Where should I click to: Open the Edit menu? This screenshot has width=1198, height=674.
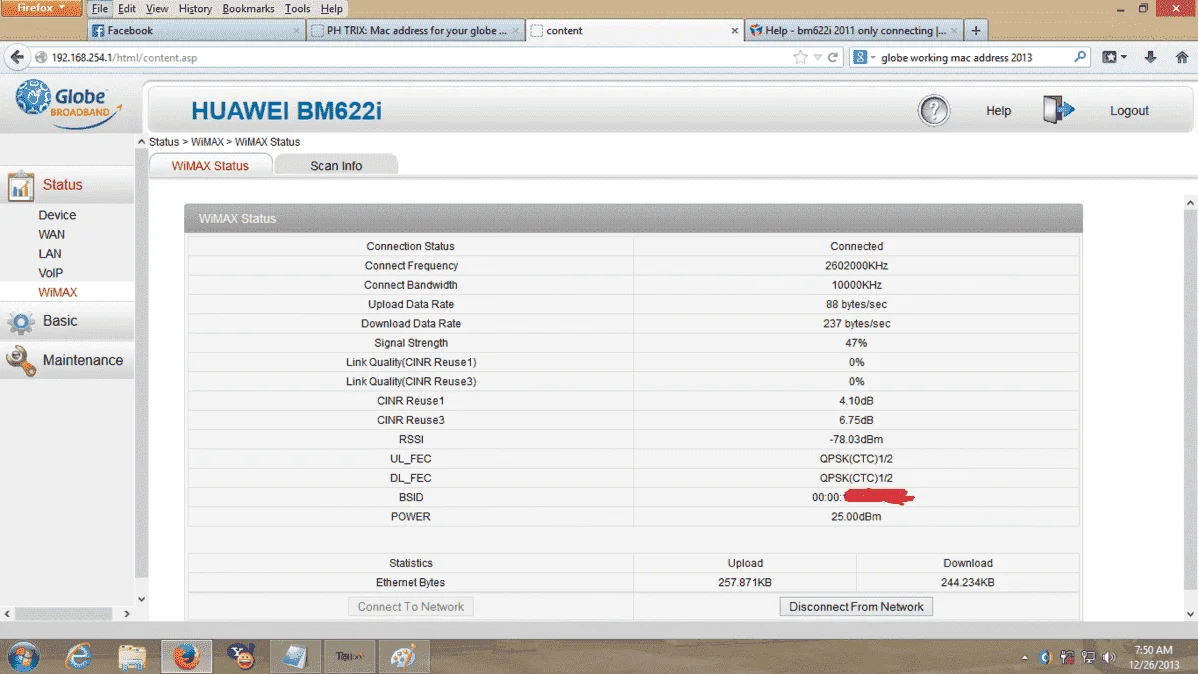[127, 8]
